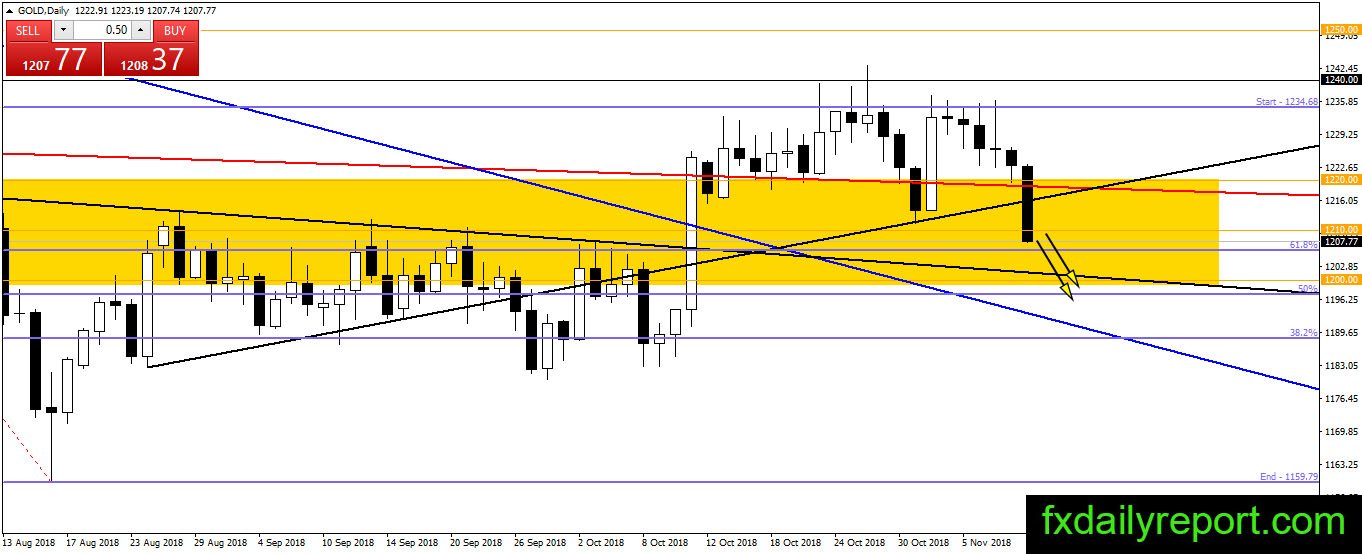
Task: Click the Fibonacci 38.2% level label
Action: click(x=1303, y=332)
